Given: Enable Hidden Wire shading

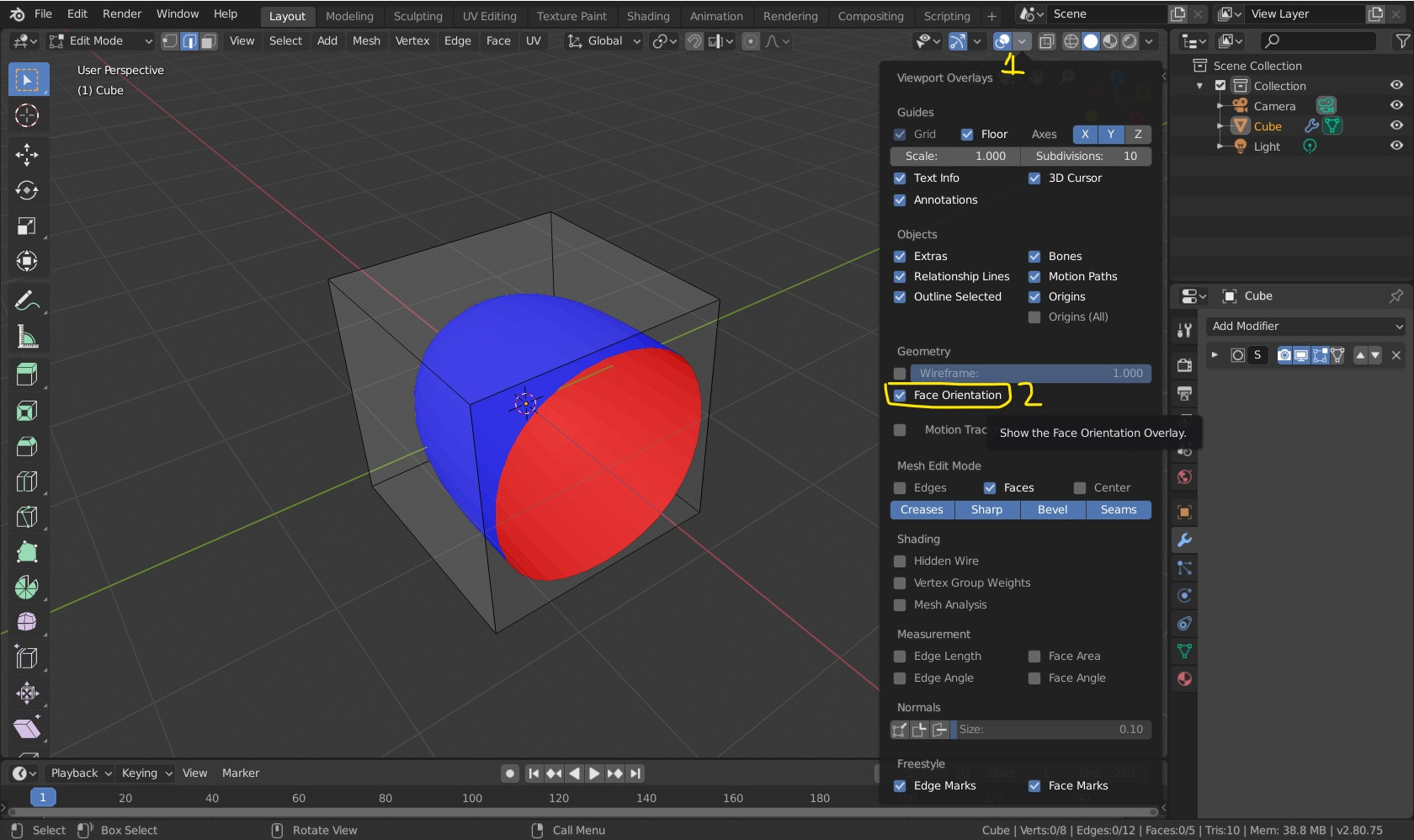Looking at the screenshot, I should [x=900, y=561].
